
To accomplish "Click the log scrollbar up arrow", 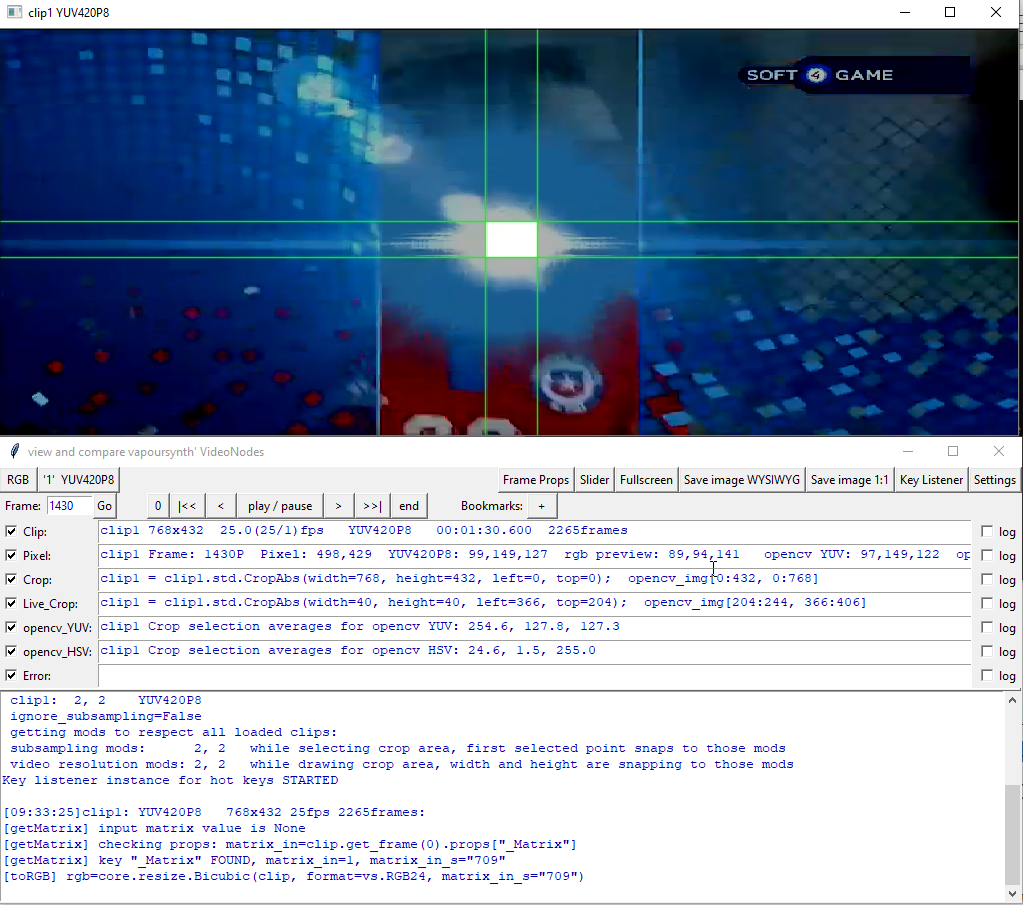I will click(x=1012, y=701).
